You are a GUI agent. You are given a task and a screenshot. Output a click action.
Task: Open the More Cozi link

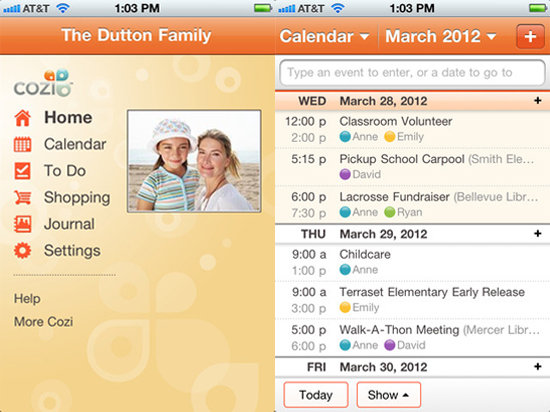coord(43,322)
